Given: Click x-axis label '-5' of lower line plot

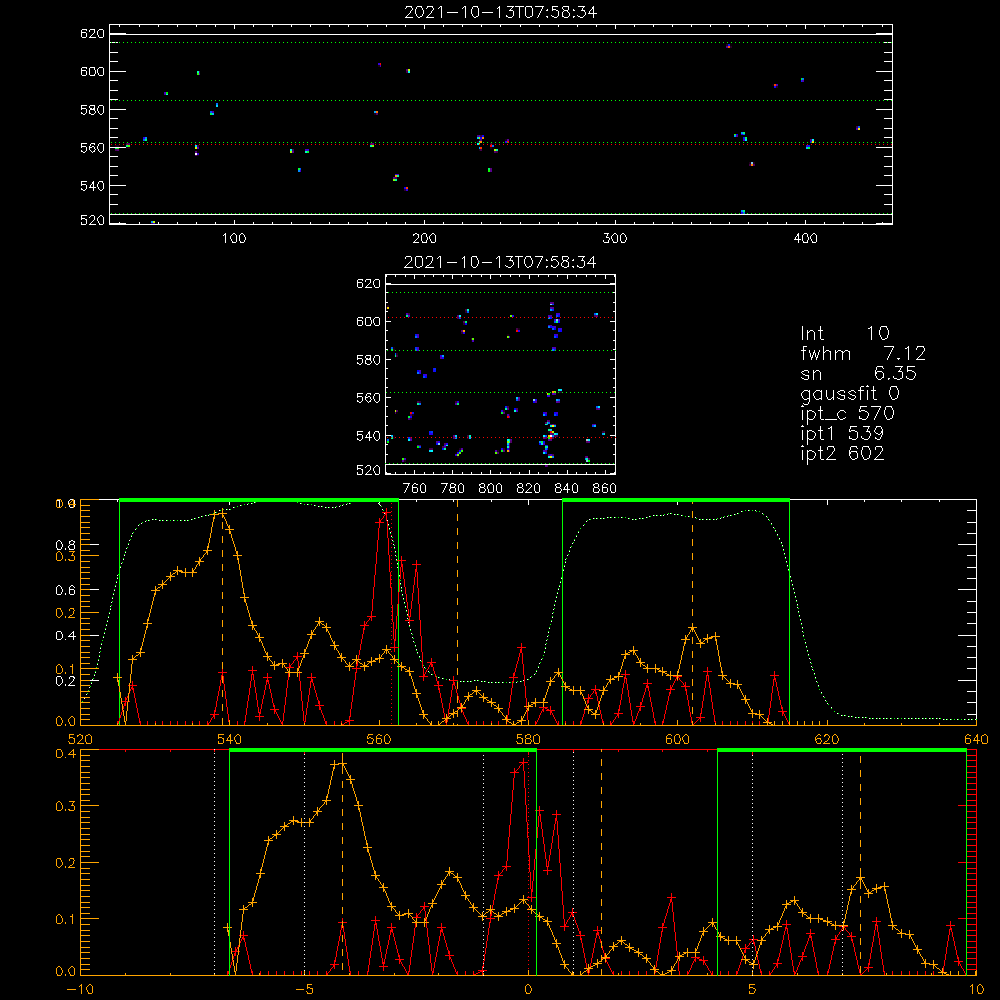Looking at the screenshot, I should 304,990.
